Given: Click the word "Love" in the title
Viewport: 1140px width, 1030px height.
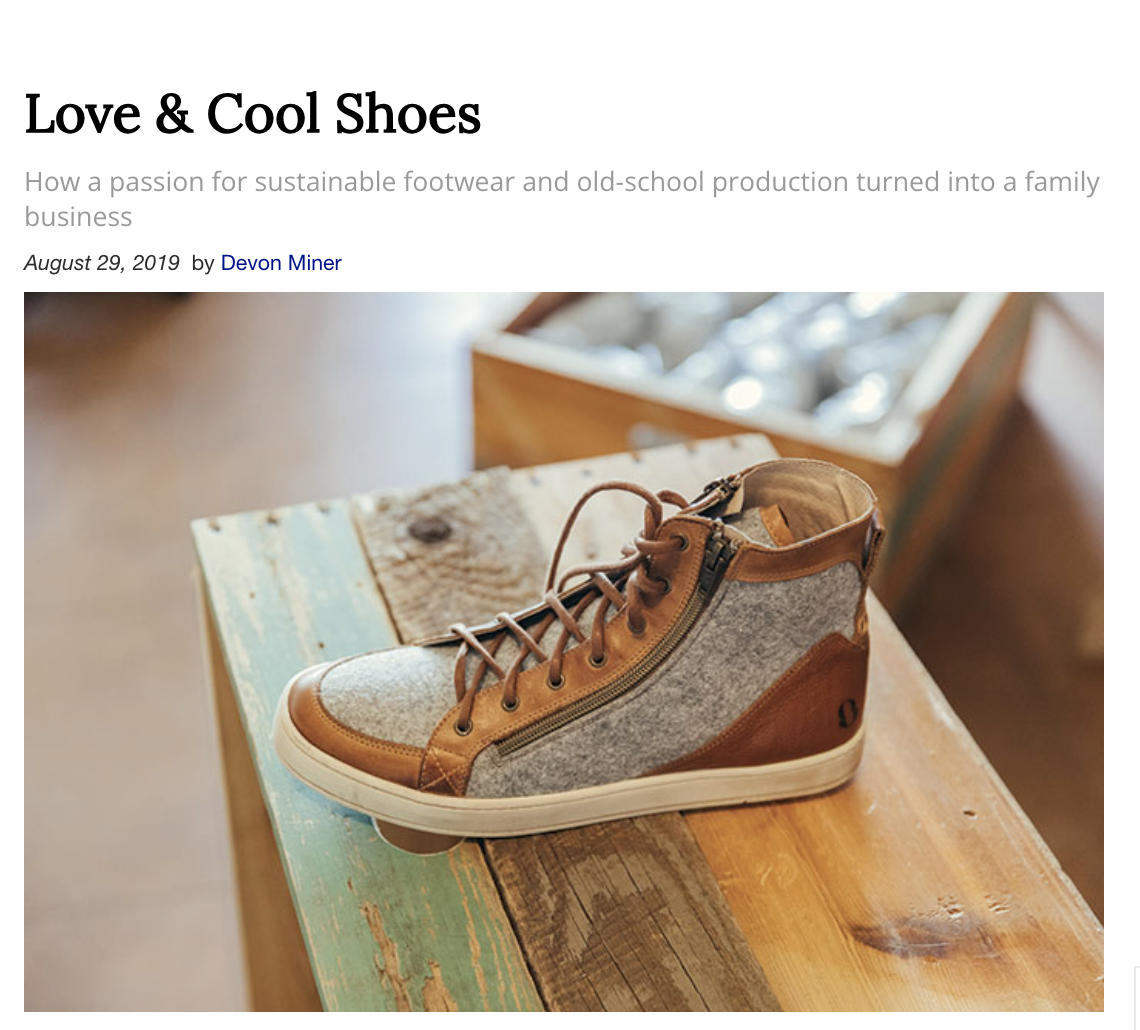Looking at the screenshot, I should pos(83,114).
